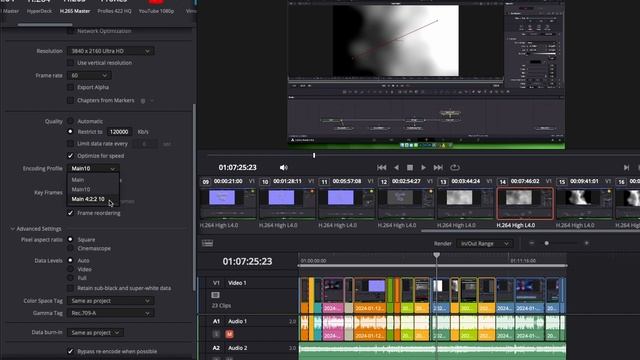Click the render settings vertical scrollbar

(x=194, y=198)
